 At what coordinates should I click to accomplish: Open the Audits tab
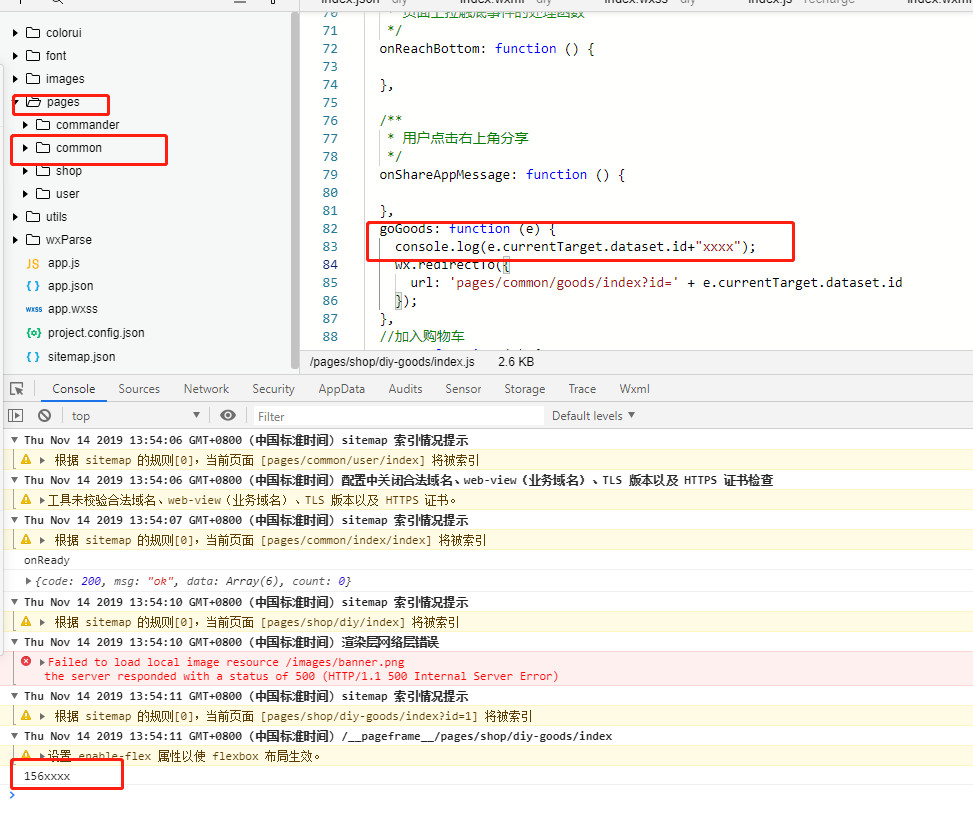(x=405, y=389)
